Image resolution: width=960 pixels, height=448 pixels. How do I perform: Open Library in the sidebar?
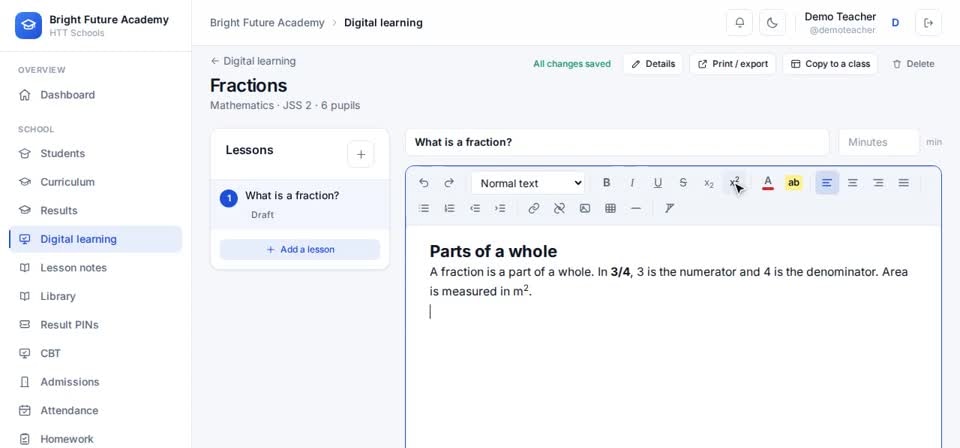click(96, 296)
